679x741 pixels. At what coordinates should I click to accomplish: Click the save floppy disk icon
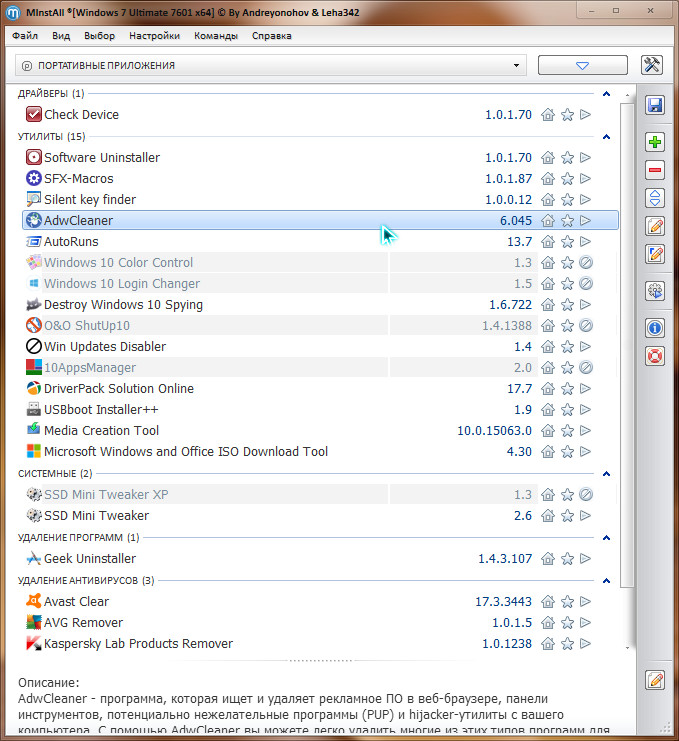click(655, 105)
